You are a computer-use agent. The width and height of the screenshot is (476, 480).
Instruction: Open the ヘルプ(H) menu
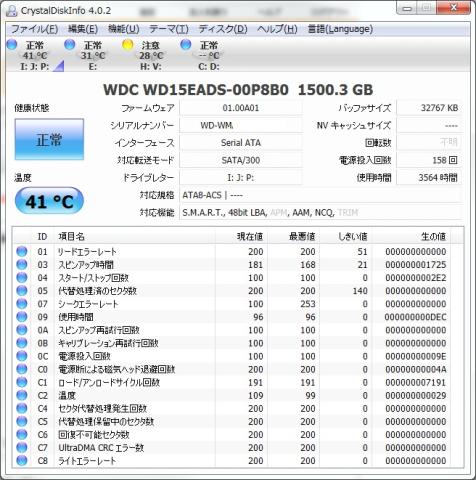(277, 29)
